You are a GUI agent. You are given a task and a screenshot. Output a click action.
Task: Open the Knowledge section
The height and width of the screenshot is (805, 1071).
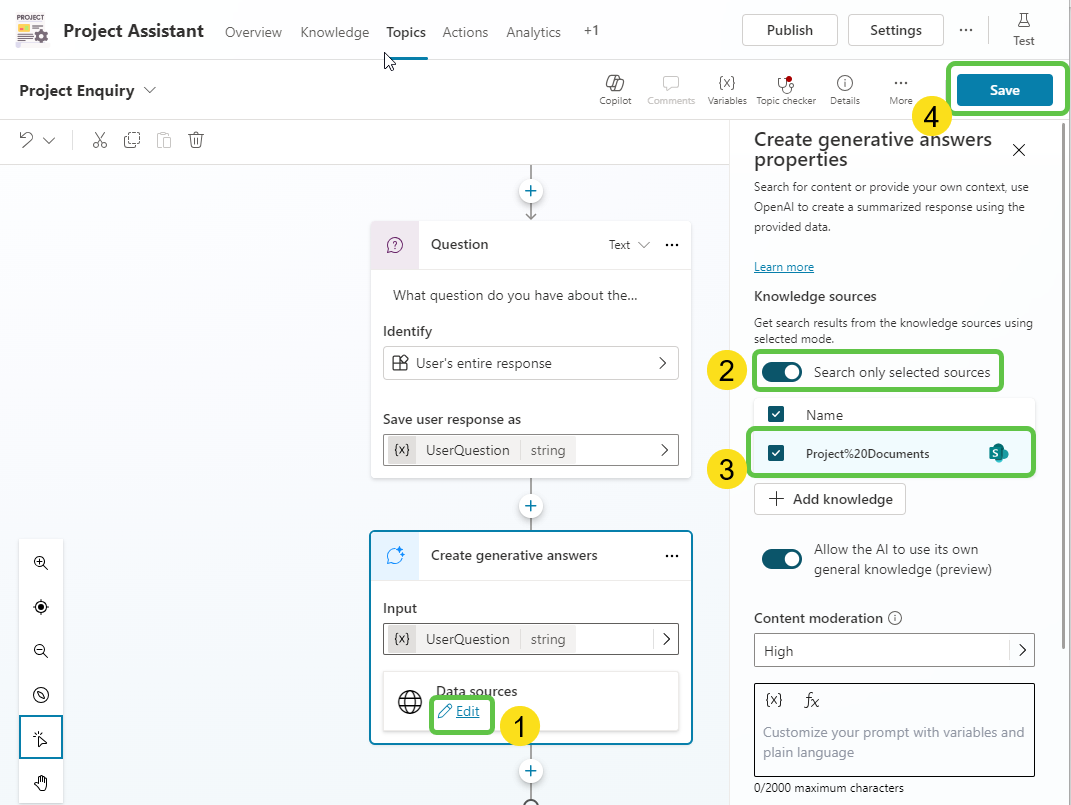pos(334,31)
